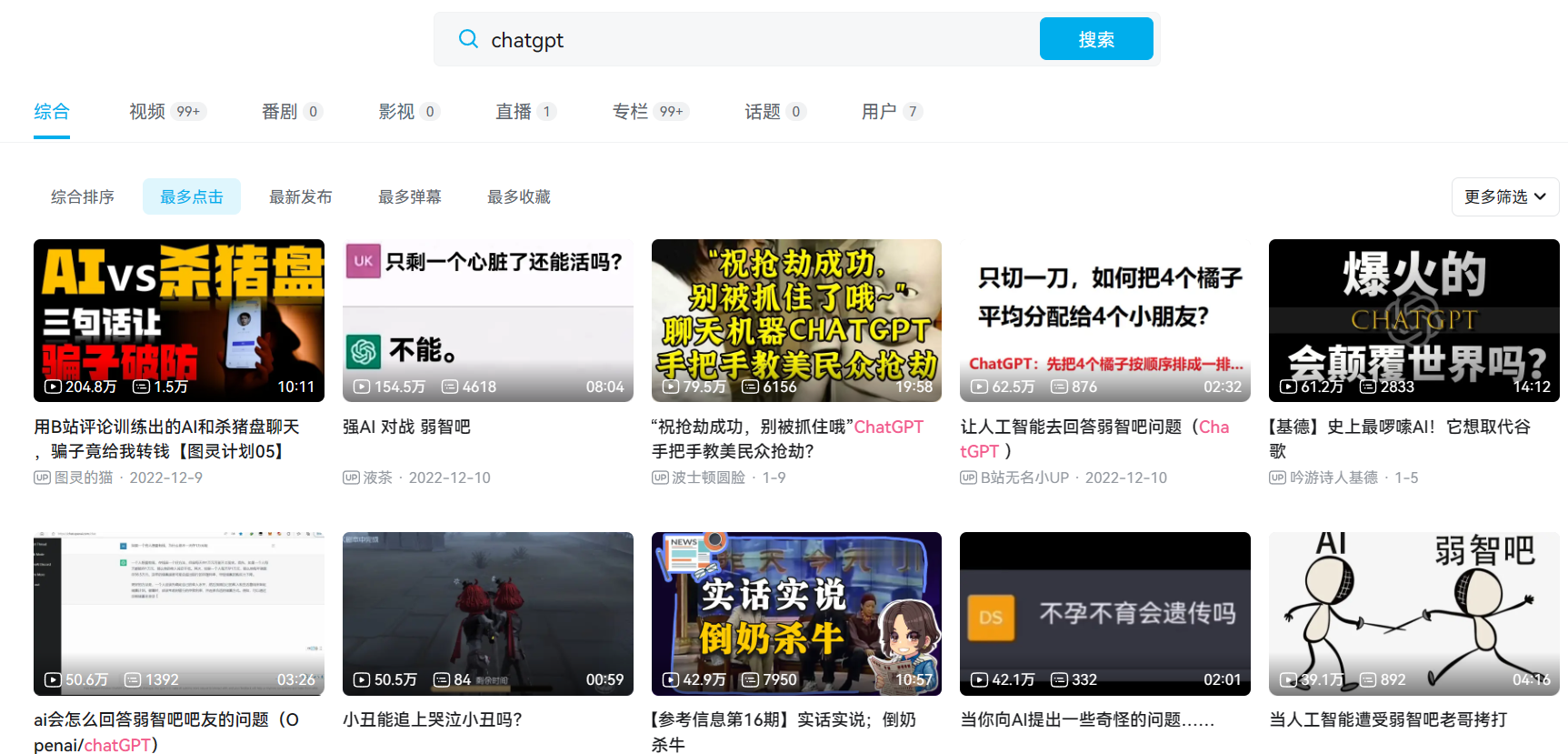Click play-count icon beside 79.5万
1568x754 pixels.
671,387
